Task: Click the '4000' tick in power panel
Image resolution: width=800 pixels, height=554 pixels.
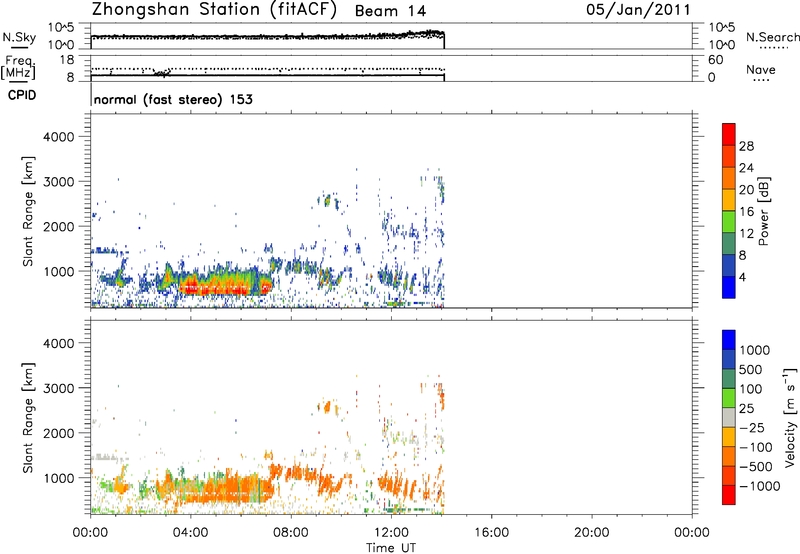Action: pyautogui.click(x=58, y=137)
